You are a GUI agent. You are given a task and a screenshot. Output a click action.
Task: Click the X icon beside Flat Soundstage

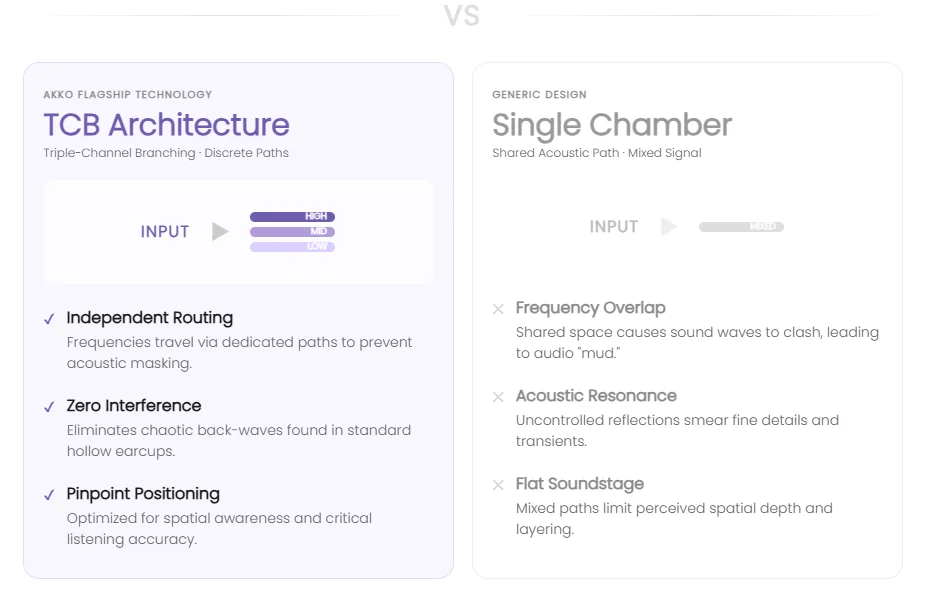498,485
